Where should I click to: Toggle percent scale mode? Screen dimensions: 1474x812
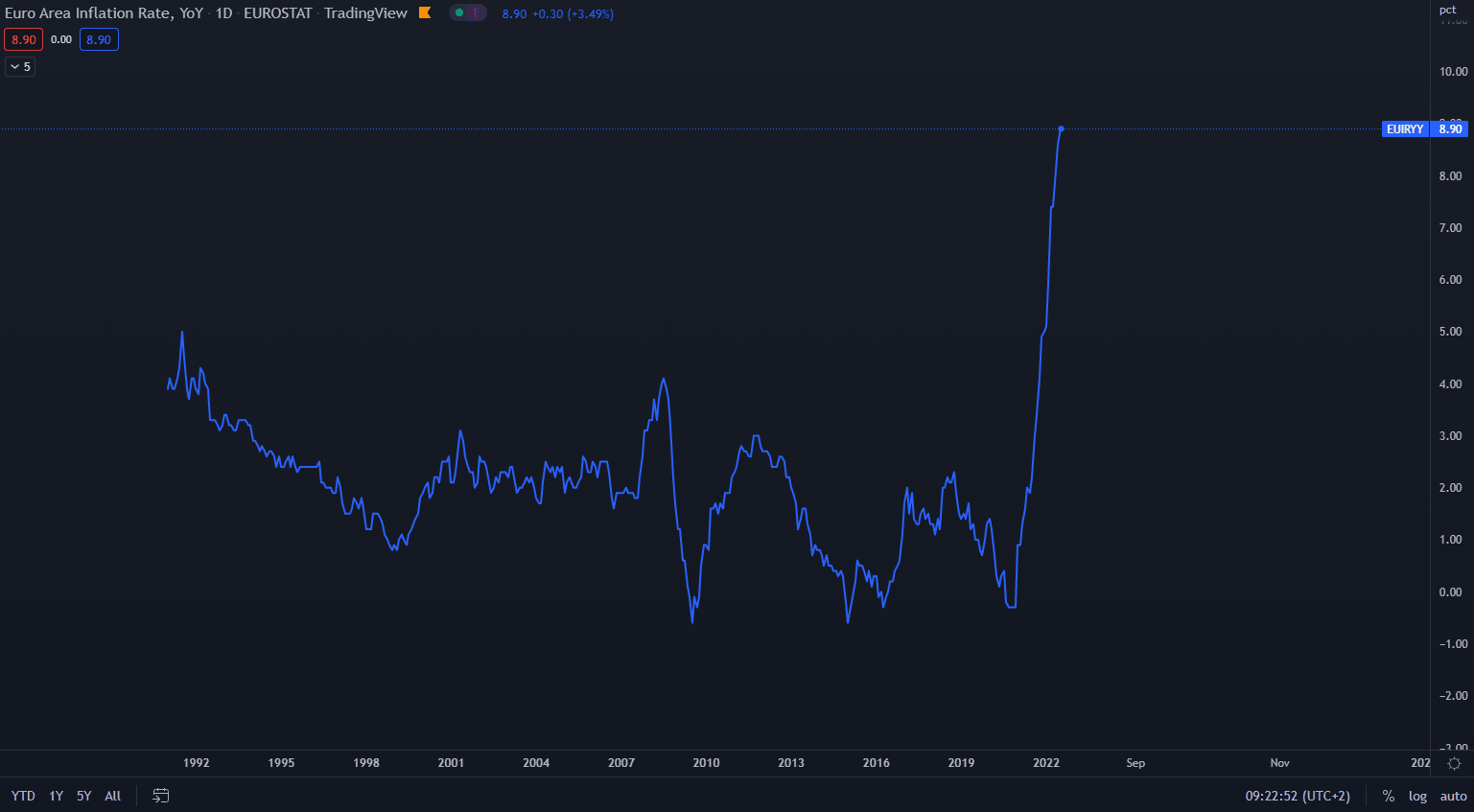[1388, 796]
